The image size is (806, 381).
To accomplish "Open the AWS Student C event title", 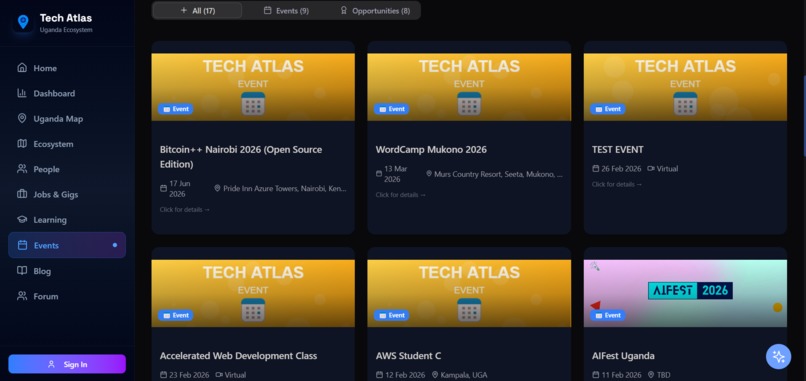I will (x=409, y=356).
